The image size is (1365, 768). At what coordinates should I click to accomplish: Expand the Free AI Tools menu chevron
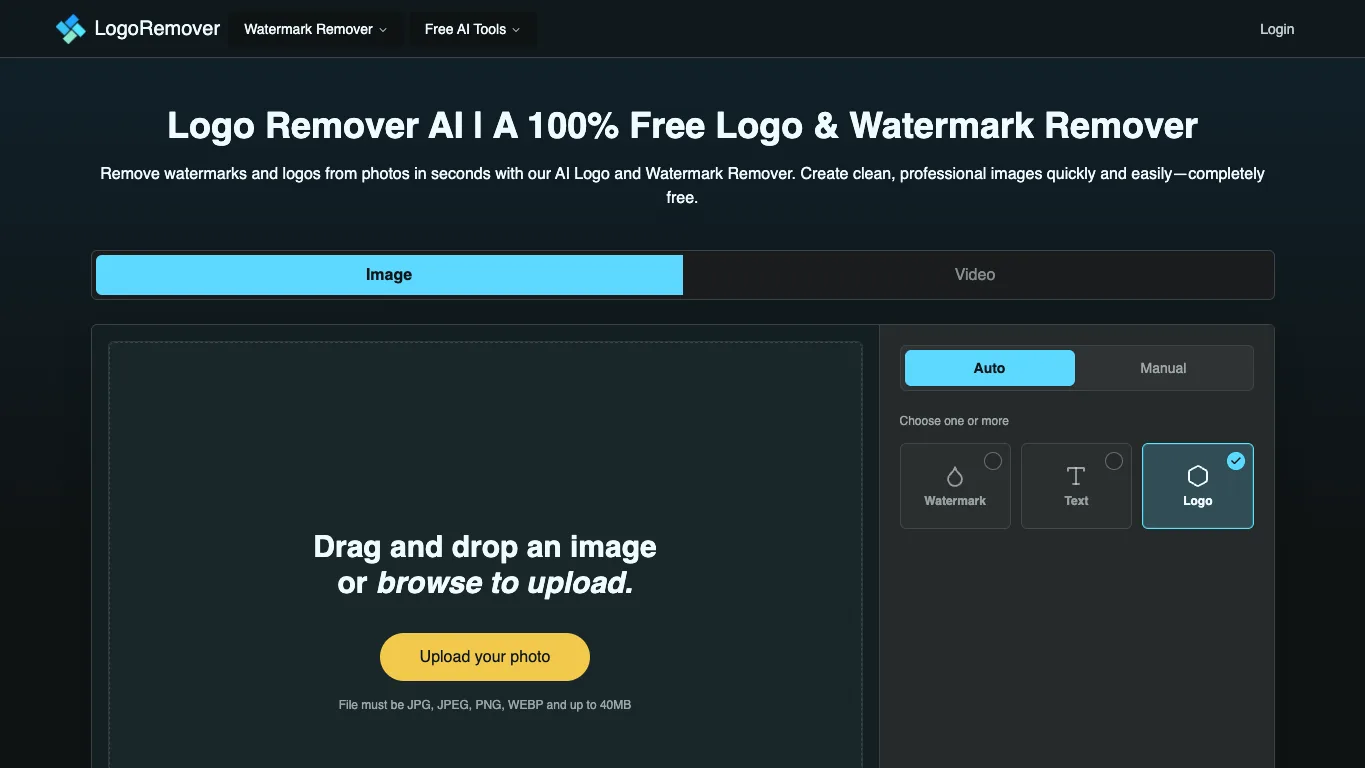[516, 30]
